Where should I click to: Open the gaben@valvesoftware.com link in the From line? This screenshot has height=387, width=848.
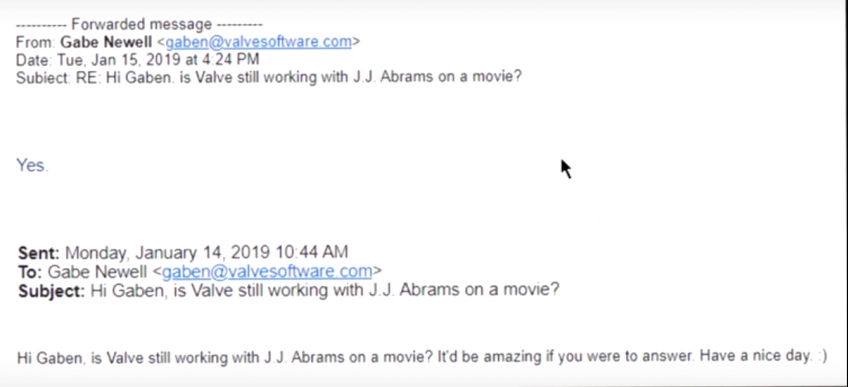click(x=259, y=42)
